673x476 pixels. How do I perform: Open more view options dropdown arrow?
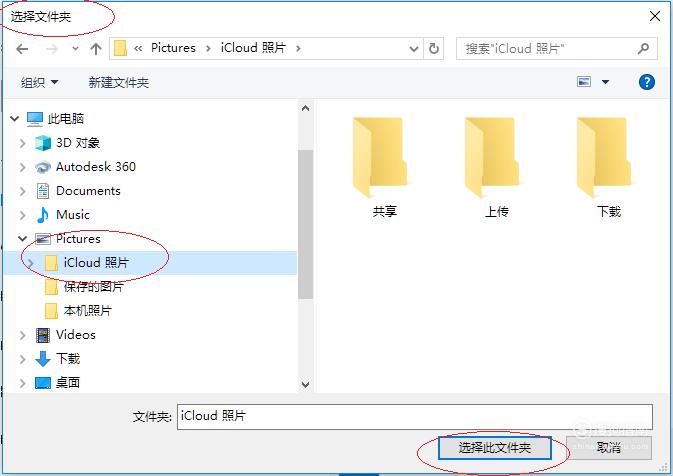tap(605, 82)
